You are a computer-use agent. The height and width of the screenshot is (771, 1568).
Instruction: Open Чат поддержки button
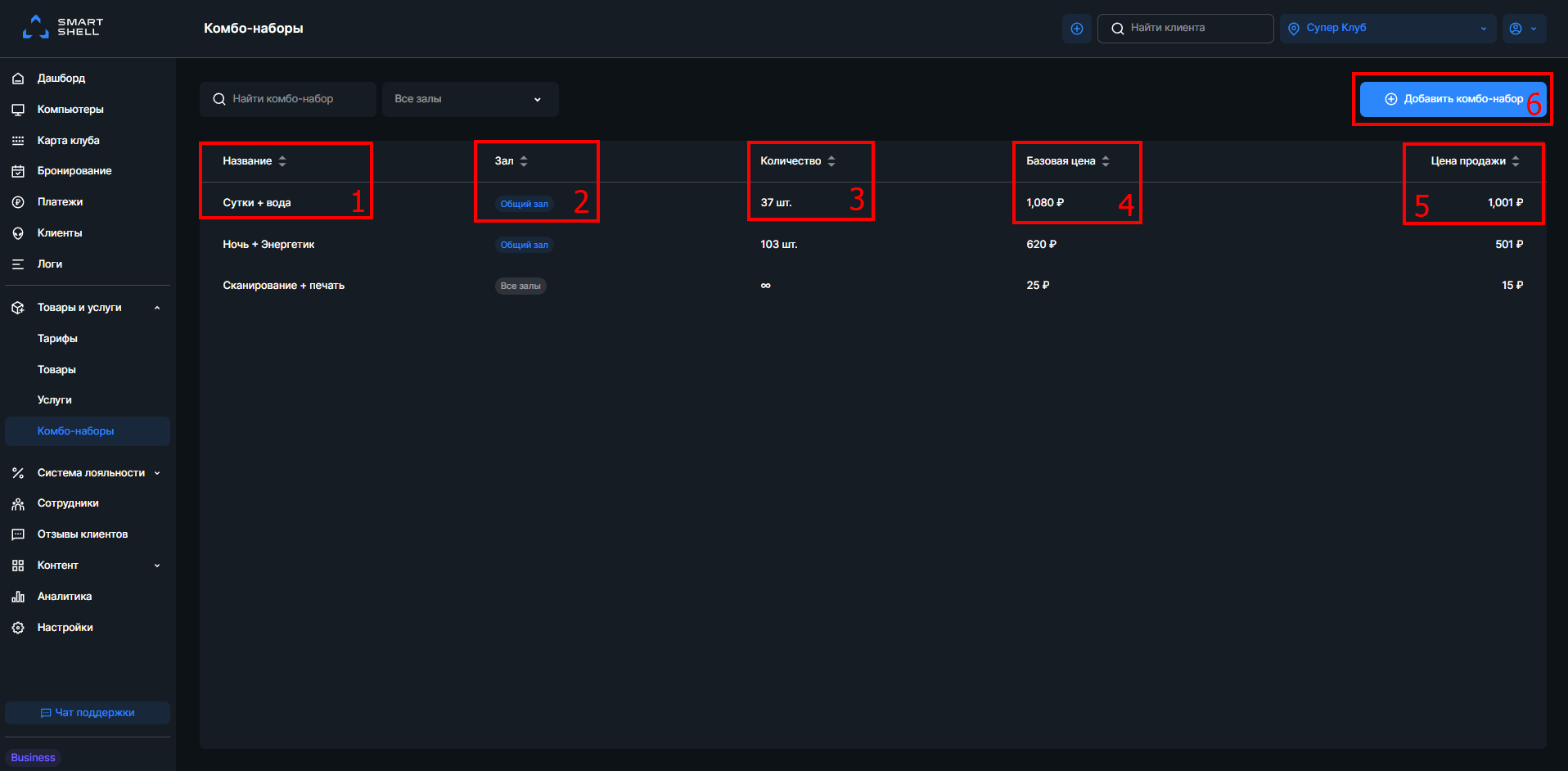(88, 713)
